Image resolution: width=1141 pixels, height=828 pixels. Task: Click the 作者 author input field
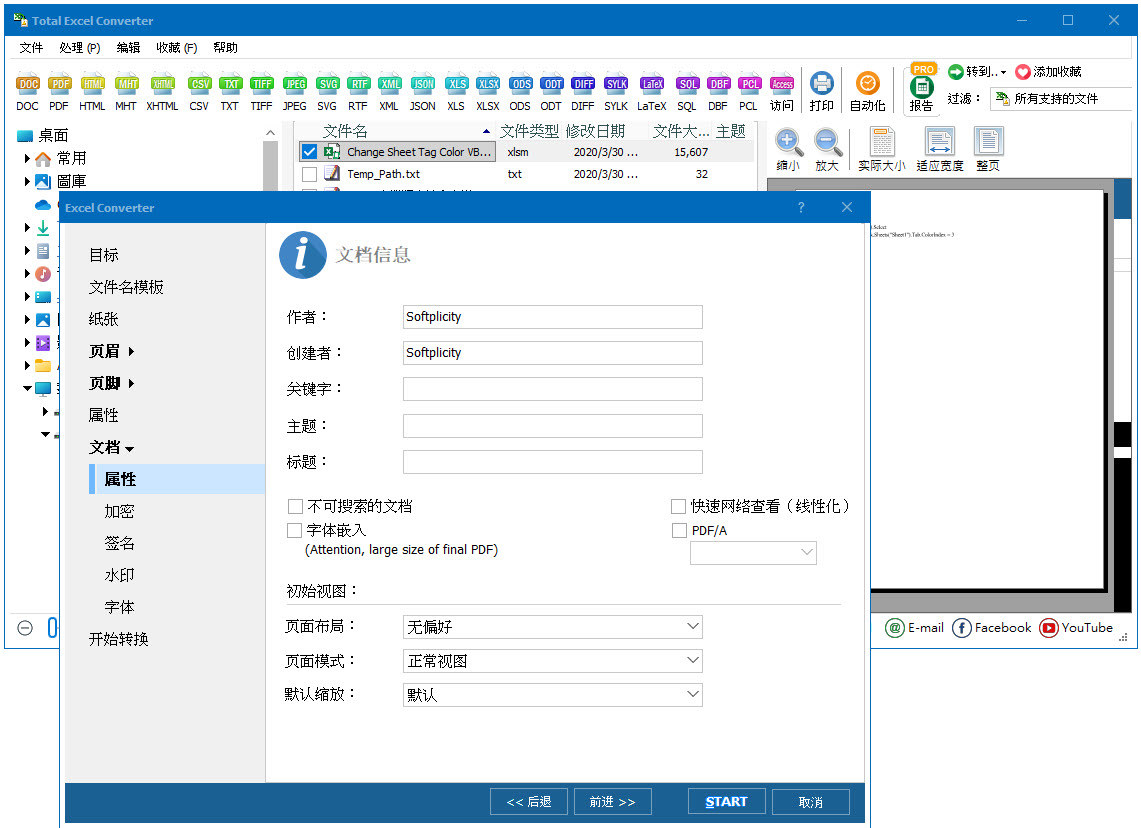[x=552, y=317]
